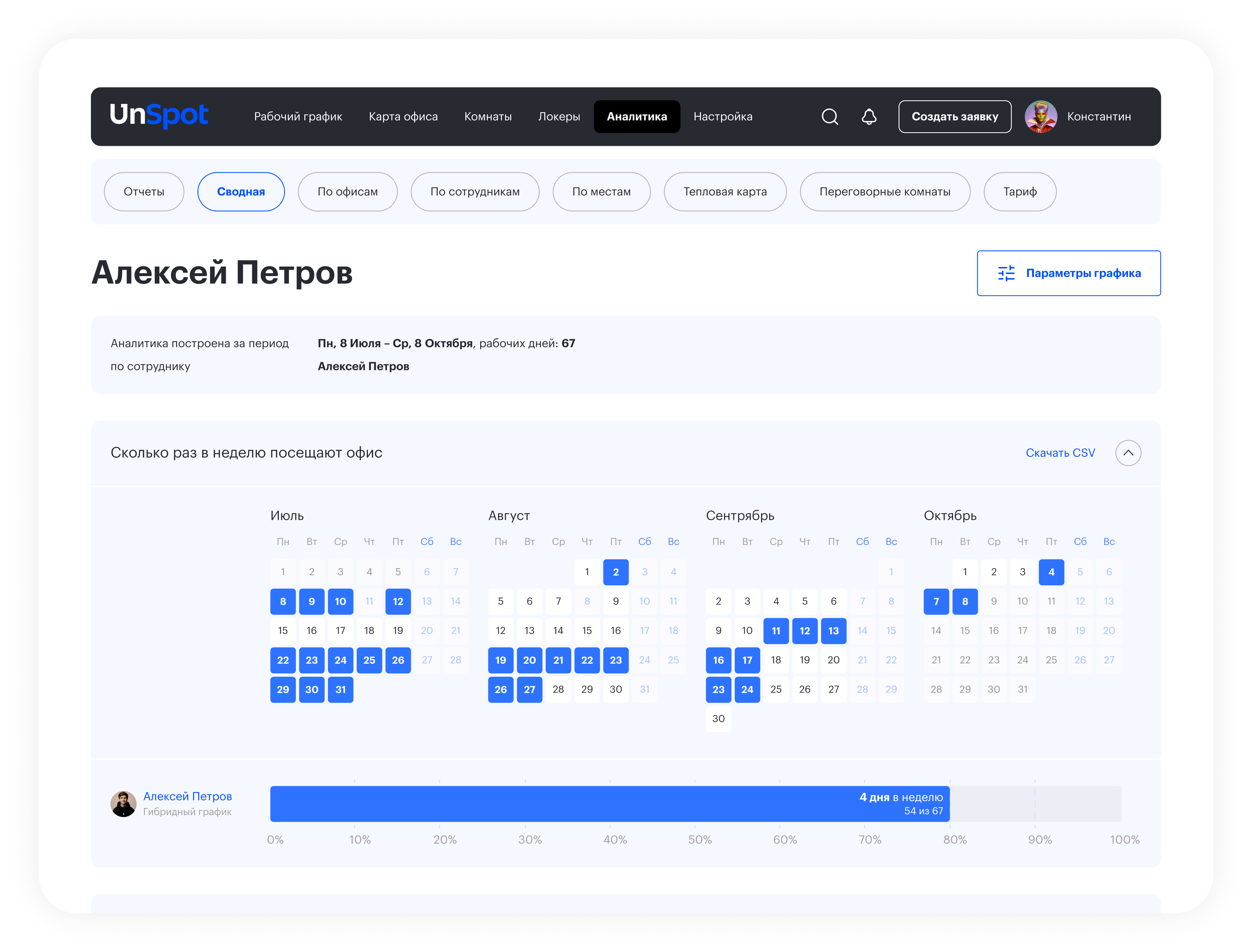
Task: Open Переговорные комнаты analytics tab
Action: (884, 192)
